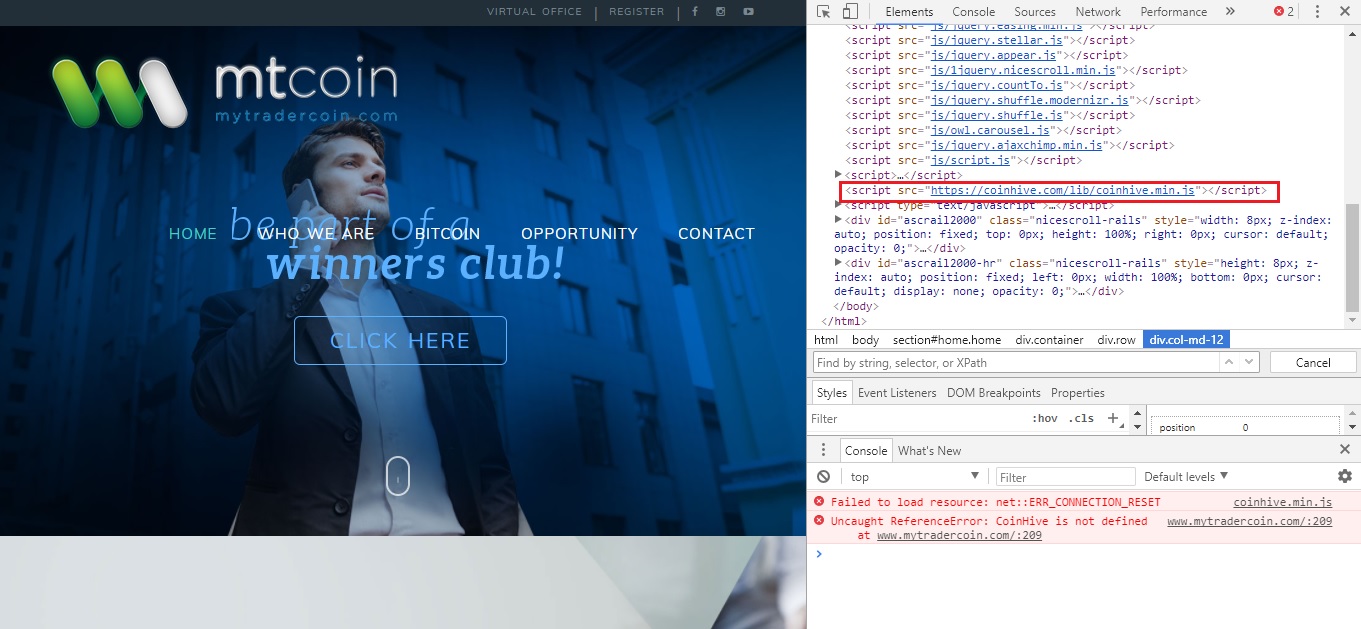Open the Performance tab
The width and height of the screenshot is (1361, 629).
coord(1174,12)
